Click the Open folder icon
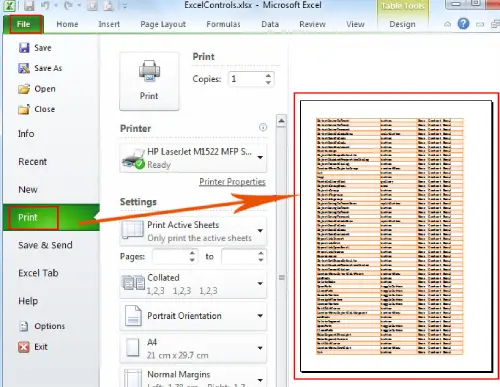 (24, 89)
